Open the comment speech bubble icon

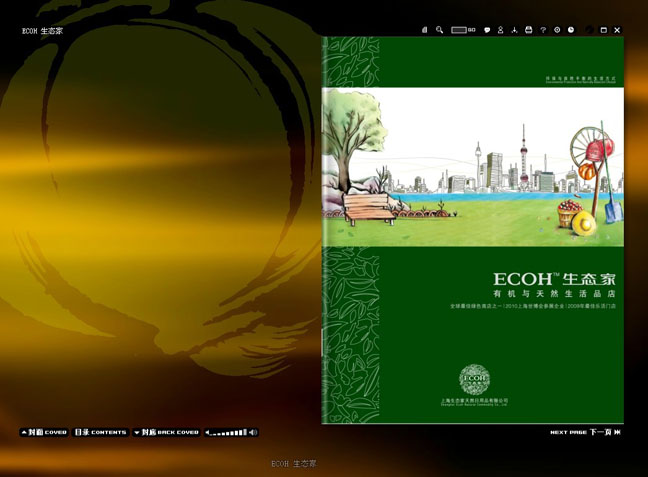pyautogui.click(x=487, y=30)
